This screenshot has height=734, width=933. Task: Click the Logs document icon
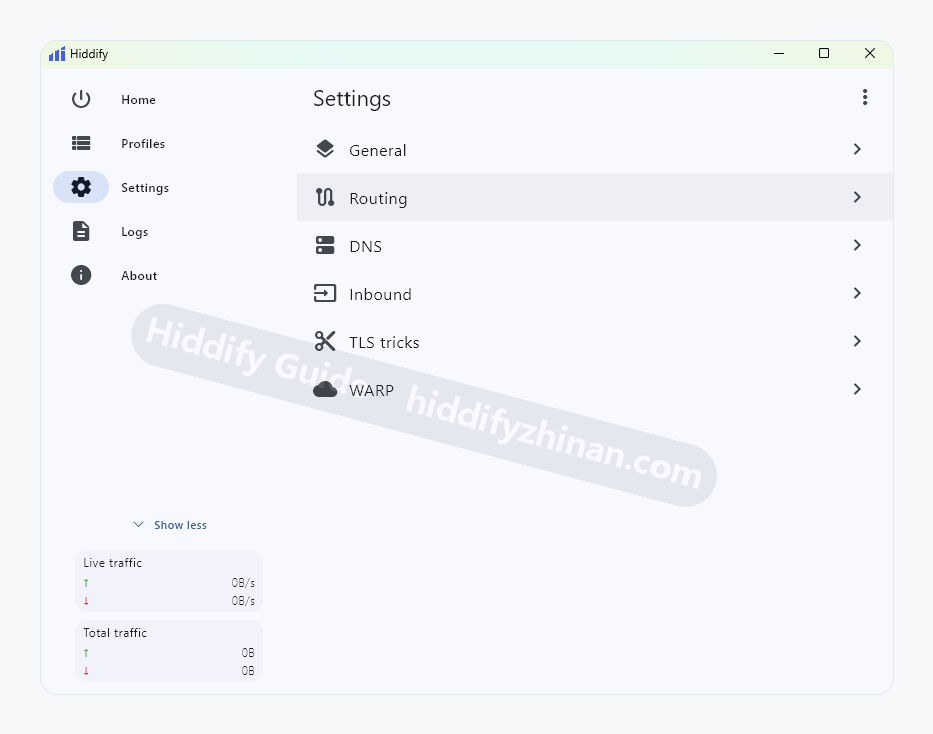click(x=81, y=231)
